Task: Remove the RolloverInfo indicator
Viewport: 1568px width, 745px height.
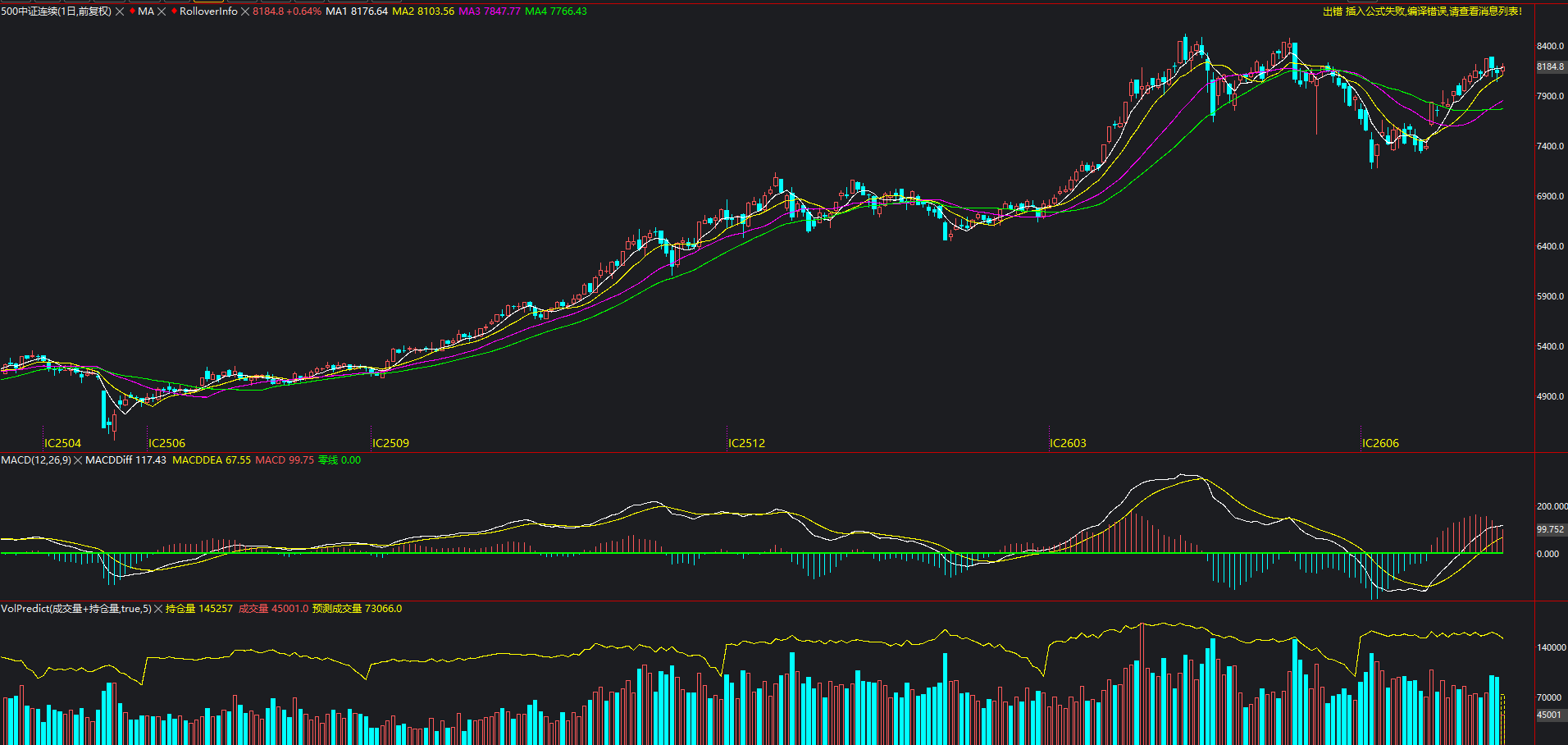Action: (245, 11)
